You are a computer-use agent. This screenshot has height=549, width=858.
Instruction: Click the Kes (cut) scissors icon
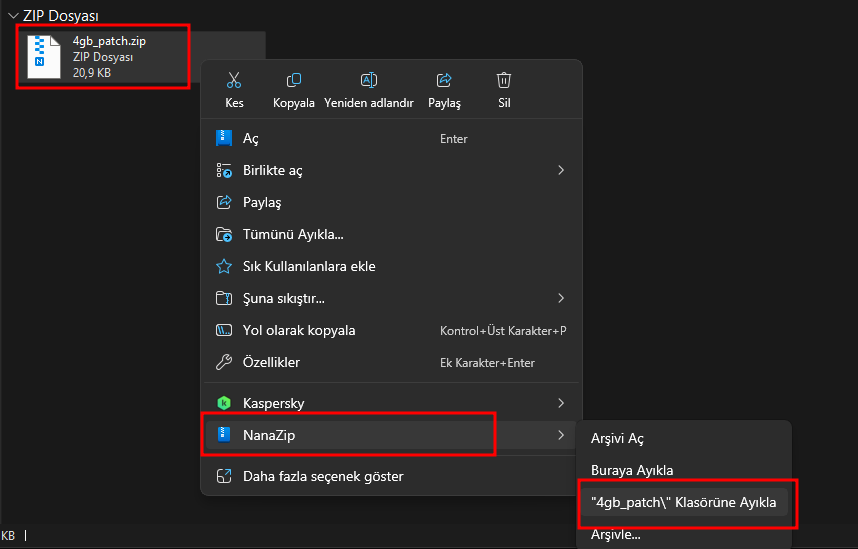tap(234, 80)
